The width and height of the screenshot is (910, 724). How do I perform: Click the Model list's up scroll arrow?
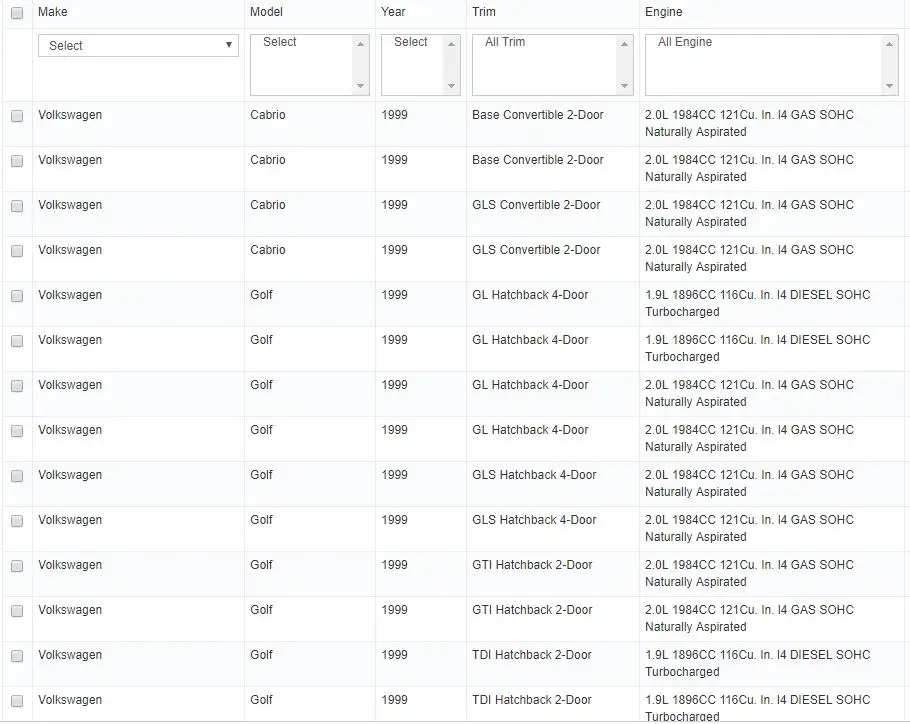(x=360, y=44)
